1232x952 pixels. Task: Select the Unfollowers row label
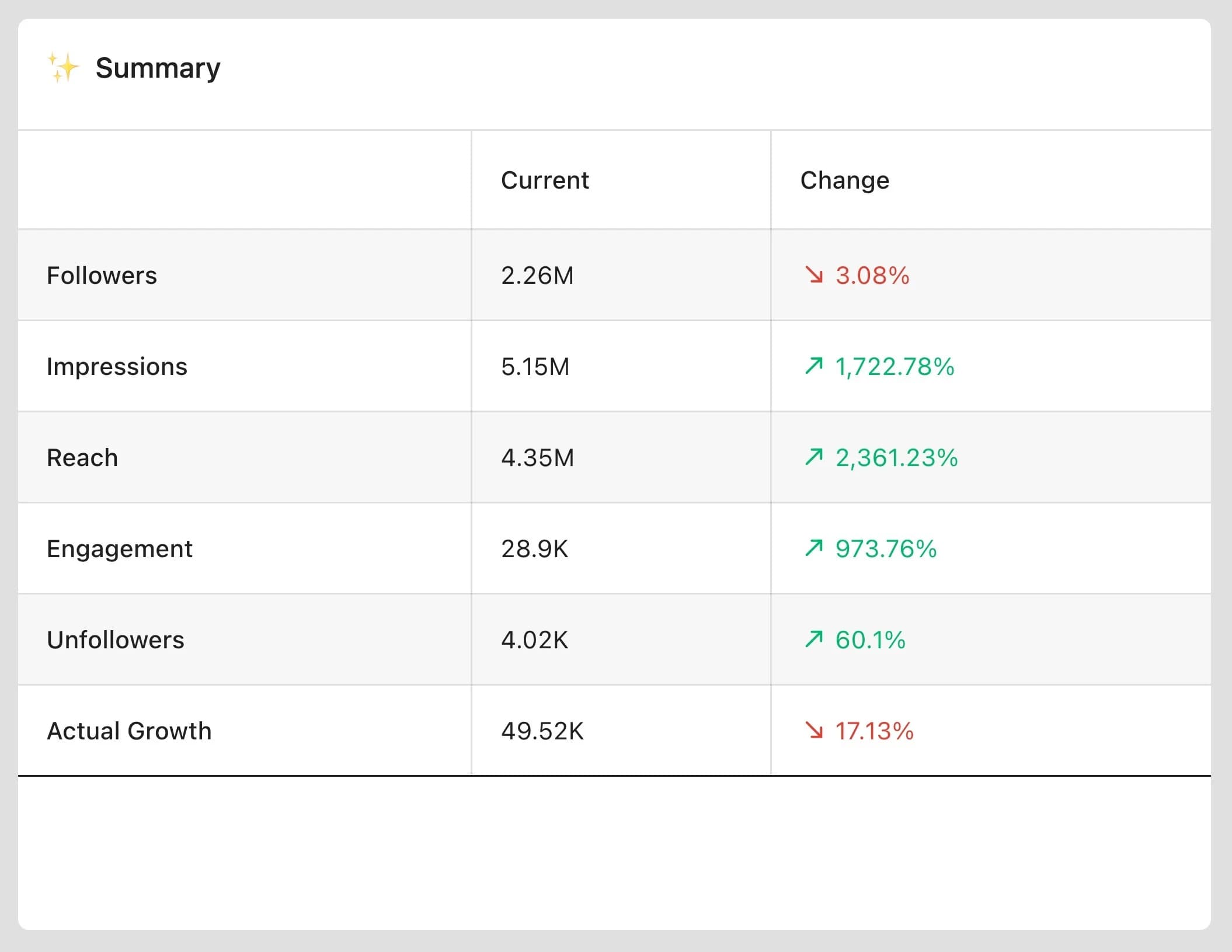[116, 640]
